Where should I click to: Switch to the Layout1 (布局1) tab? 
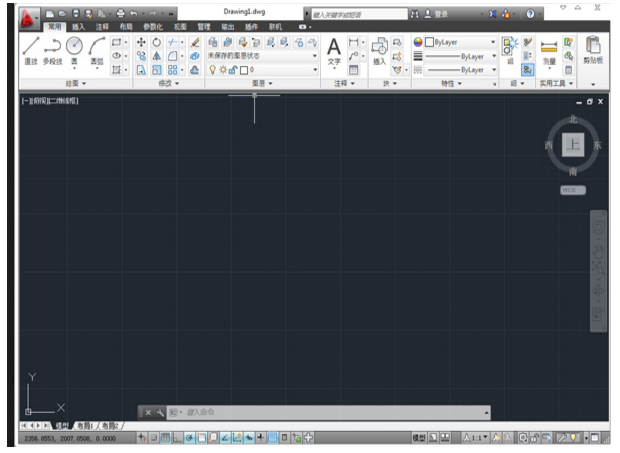[90, 425]
